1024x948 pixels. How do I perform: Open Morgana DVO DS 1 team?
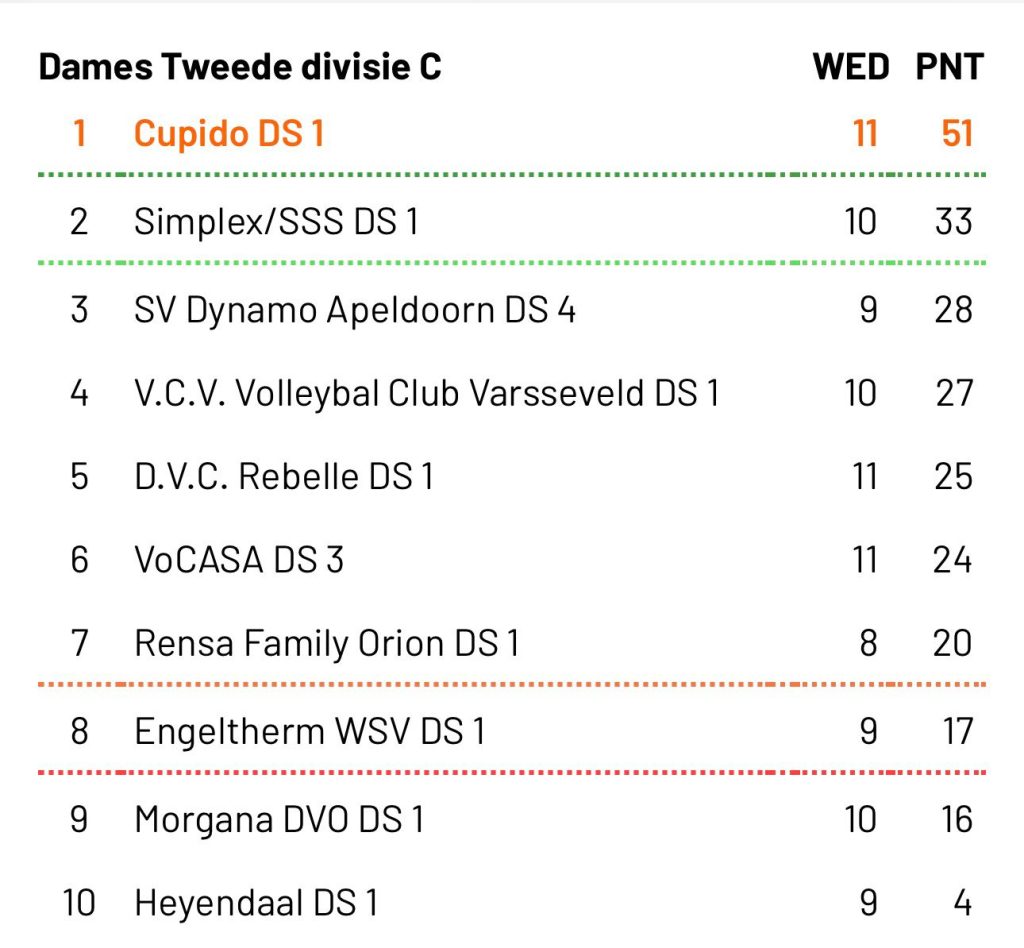(x=279, y=820)
